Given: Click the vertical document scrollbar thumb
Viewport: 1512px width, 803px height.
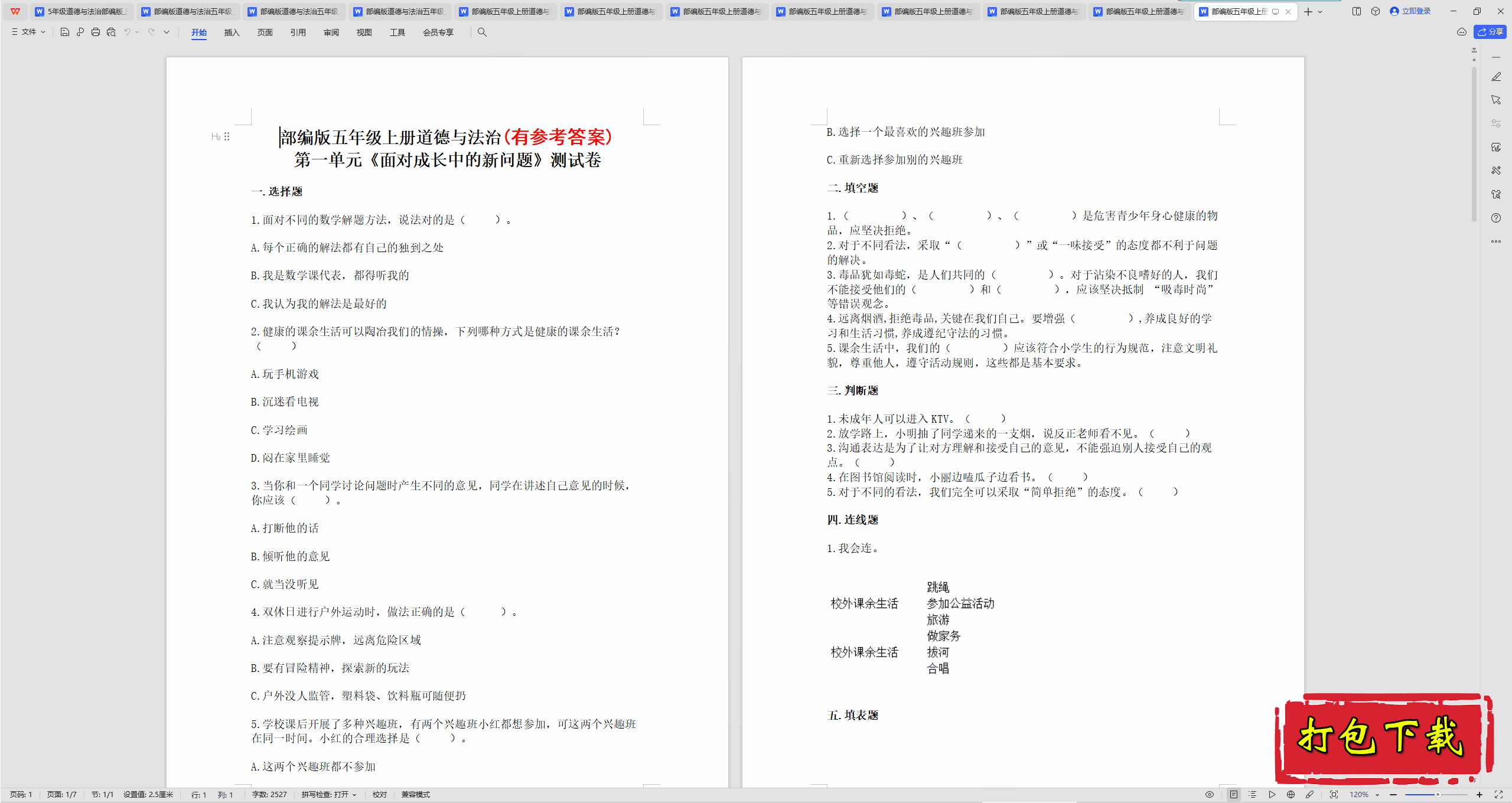Looking at the screenshot, I should click(x=1474, y=145).
